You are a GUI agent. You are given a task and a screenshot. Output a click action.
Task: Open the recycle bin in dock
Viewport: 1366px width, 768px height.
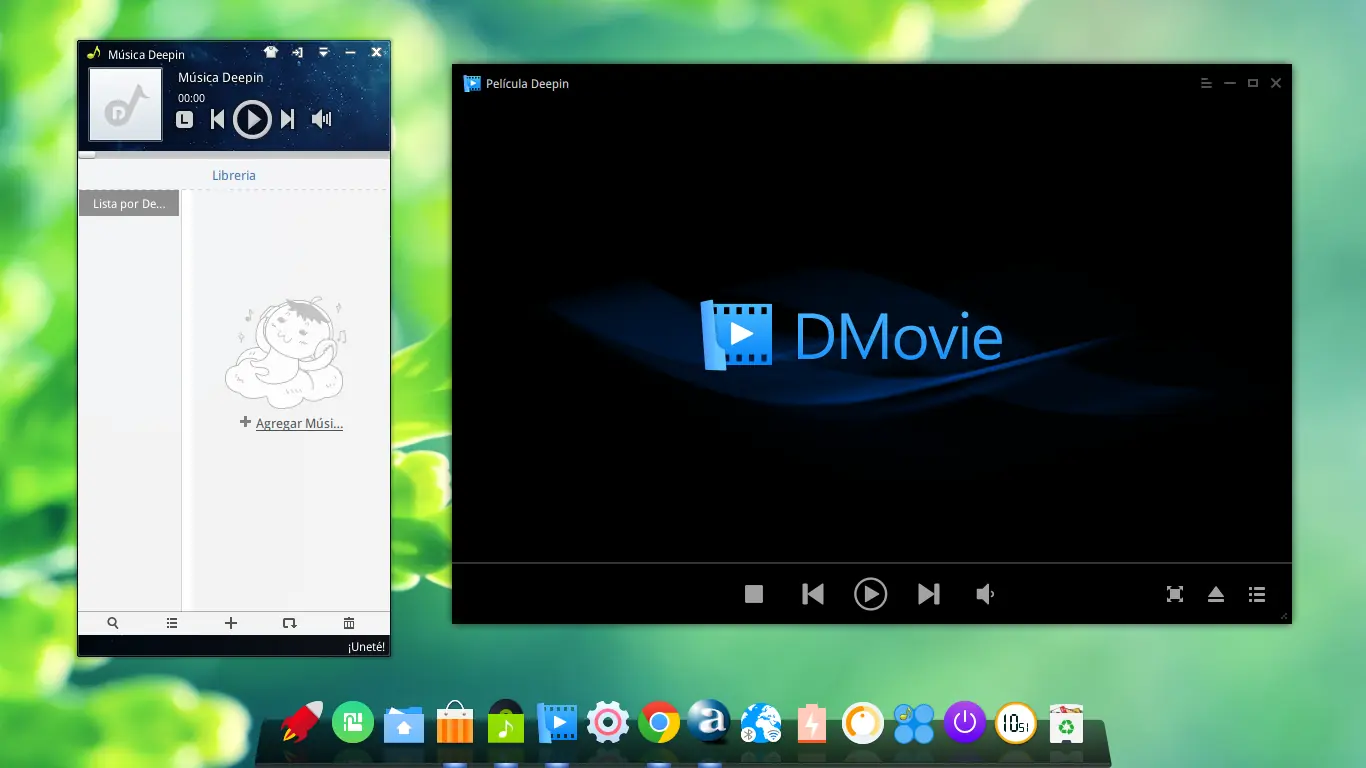[1067, 723]
